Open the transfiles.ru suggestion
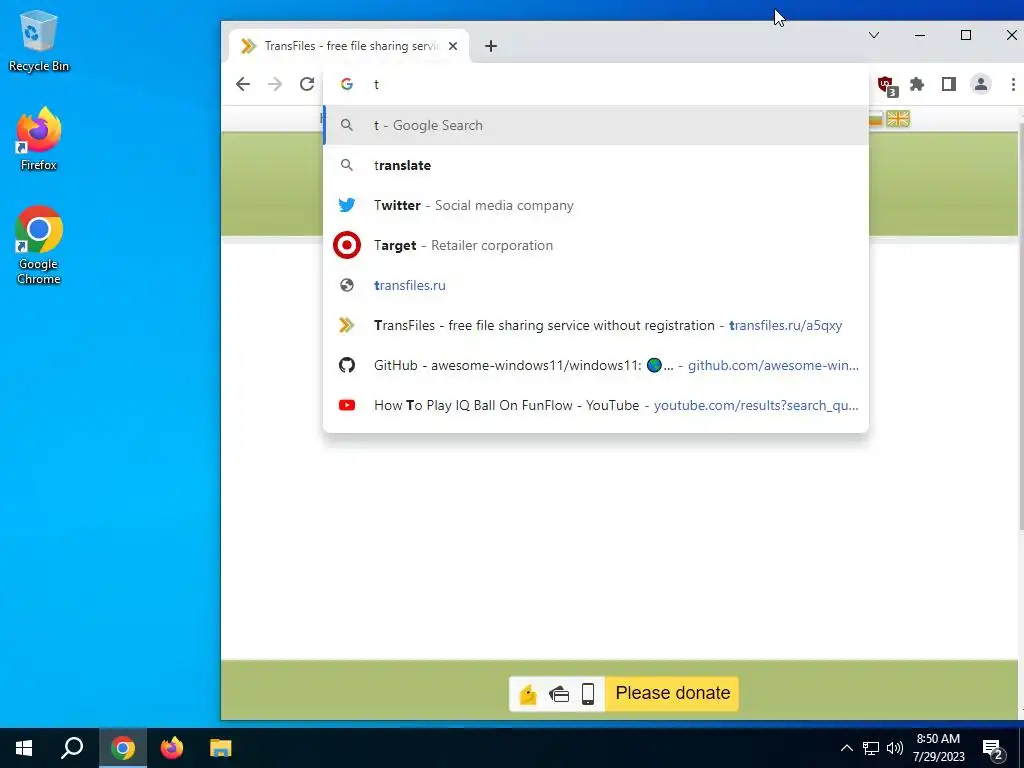 click(x=596, y=285)
